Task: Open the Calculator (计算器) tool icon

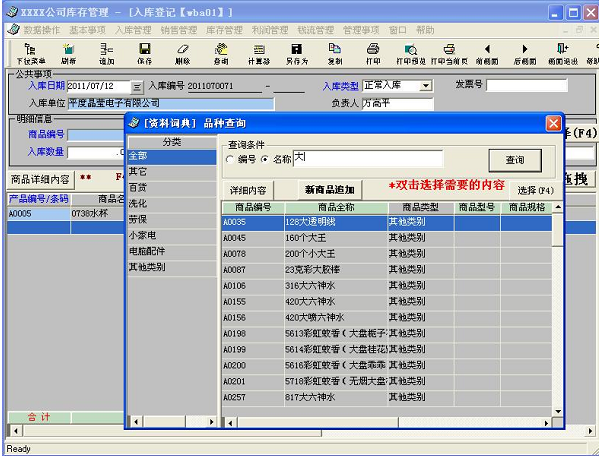Action: point(259,49)
